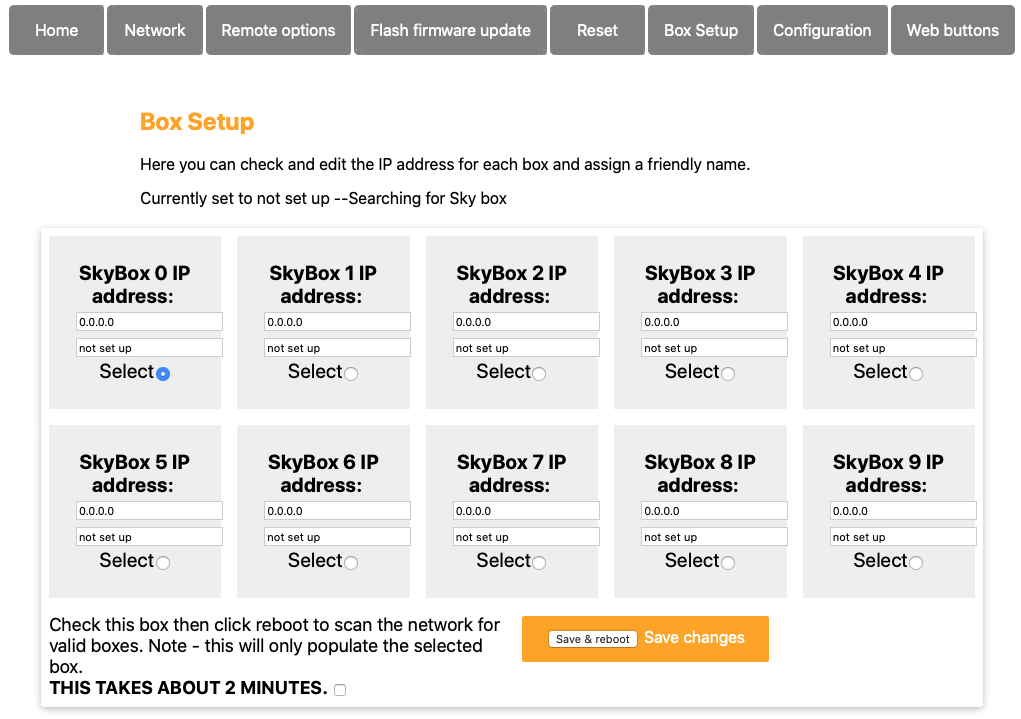Click the SkyBox 8 IP address field
This screenshot has height=719, width=1021.
tap(714, 511)
